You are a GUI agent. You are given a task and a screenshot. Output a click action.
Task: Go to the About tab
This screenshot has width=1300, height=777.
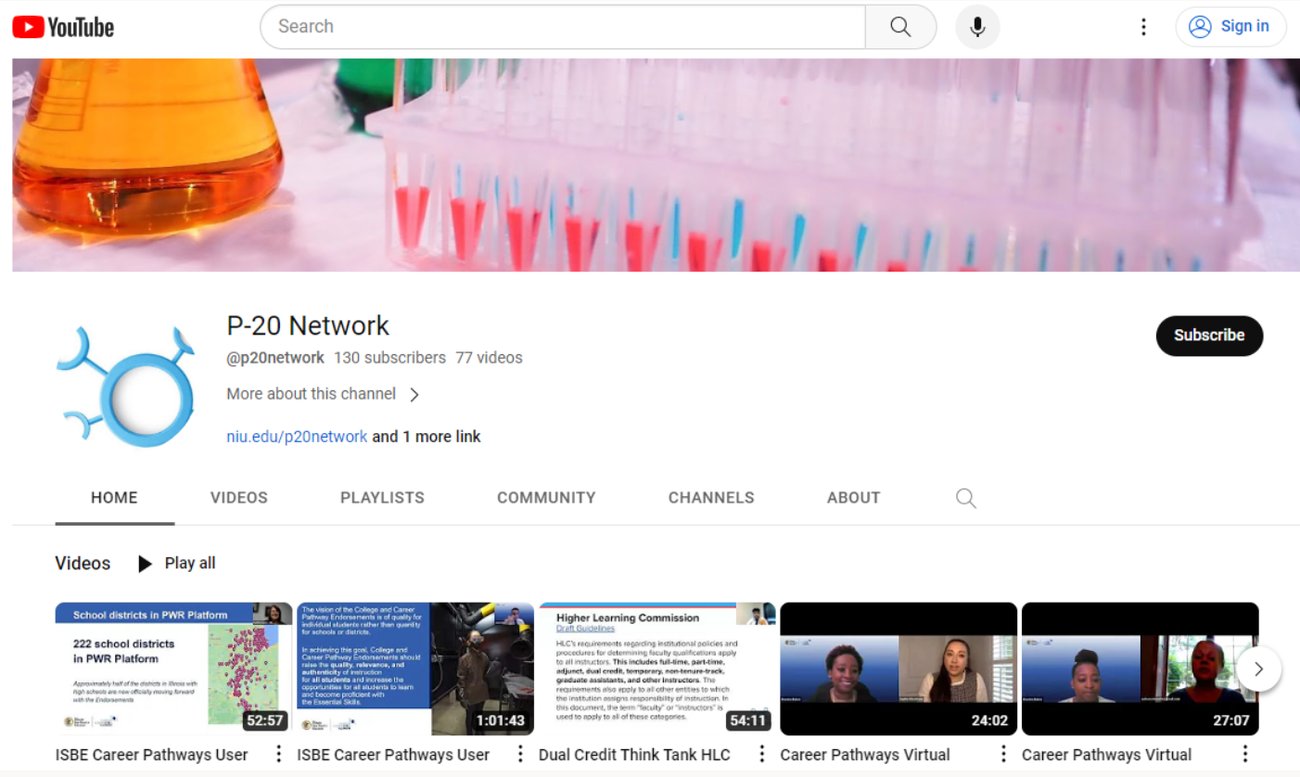pos(853,498)
